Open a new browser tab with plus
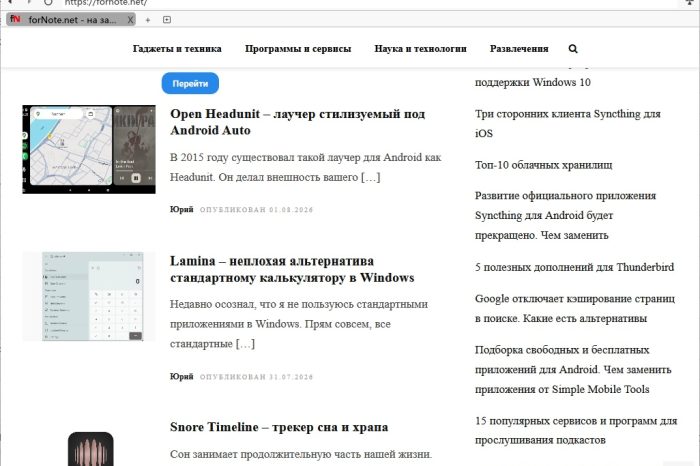 tap(148, 20)
